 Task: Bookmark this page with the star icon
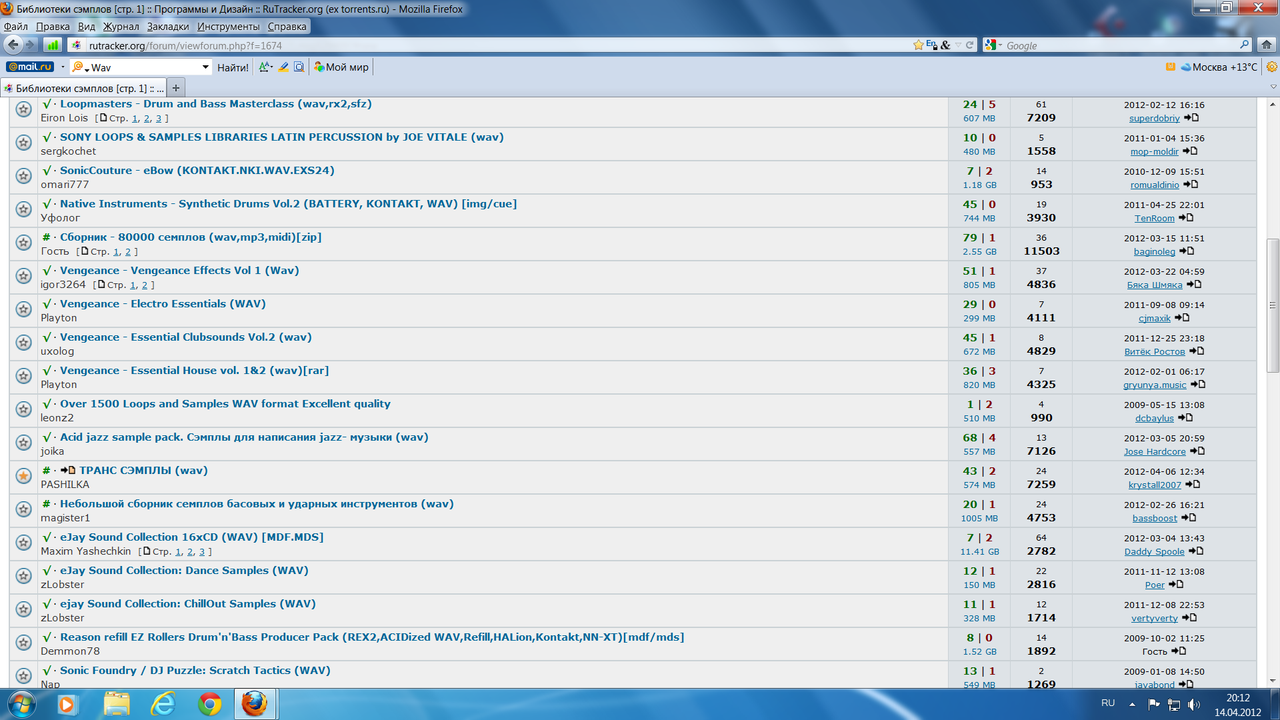pyautogui.click(x=918, y=45)
